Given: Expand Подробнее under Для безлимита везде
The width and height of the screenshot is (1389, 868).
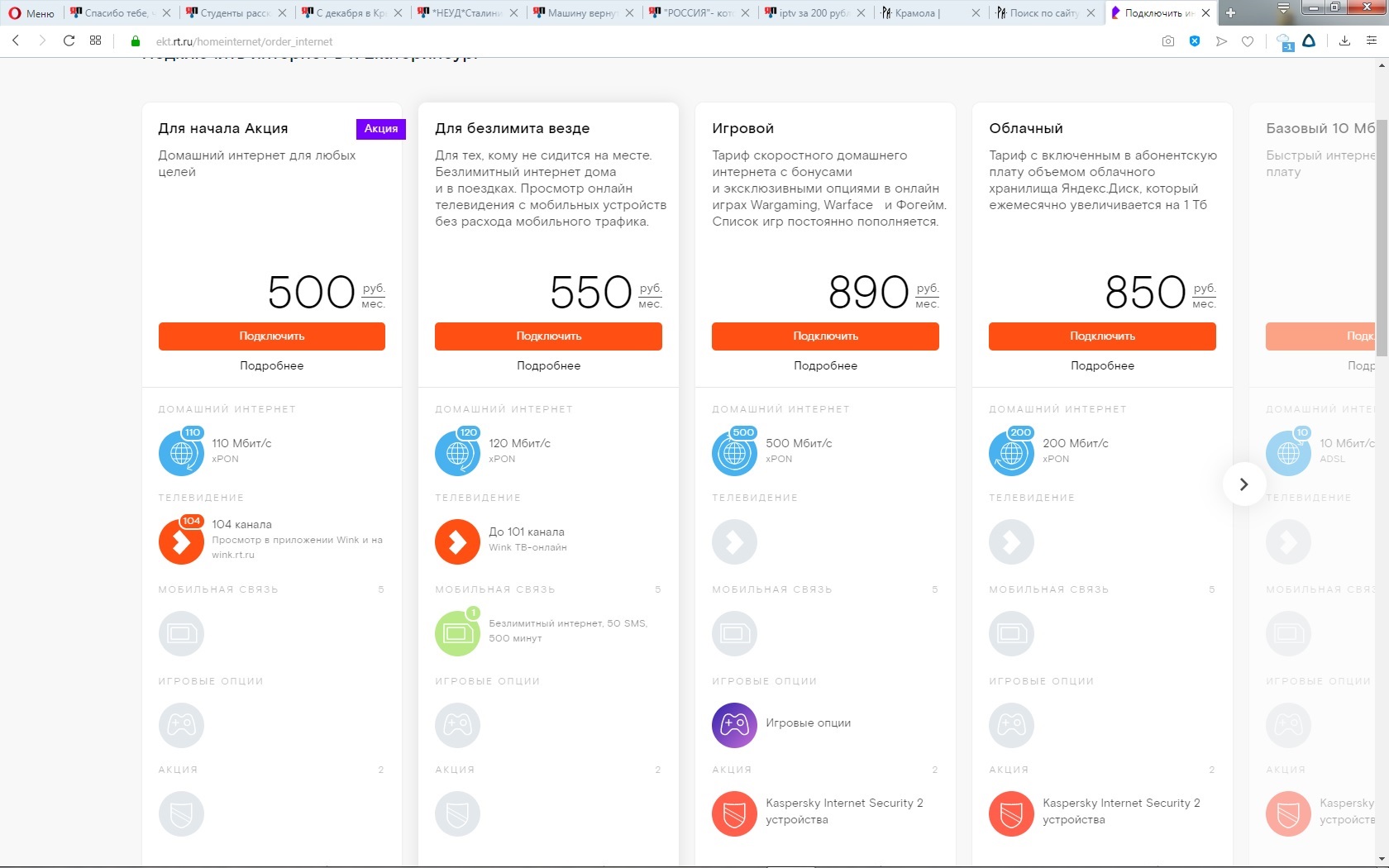Looking at the screenshot, I should point(548,365).
